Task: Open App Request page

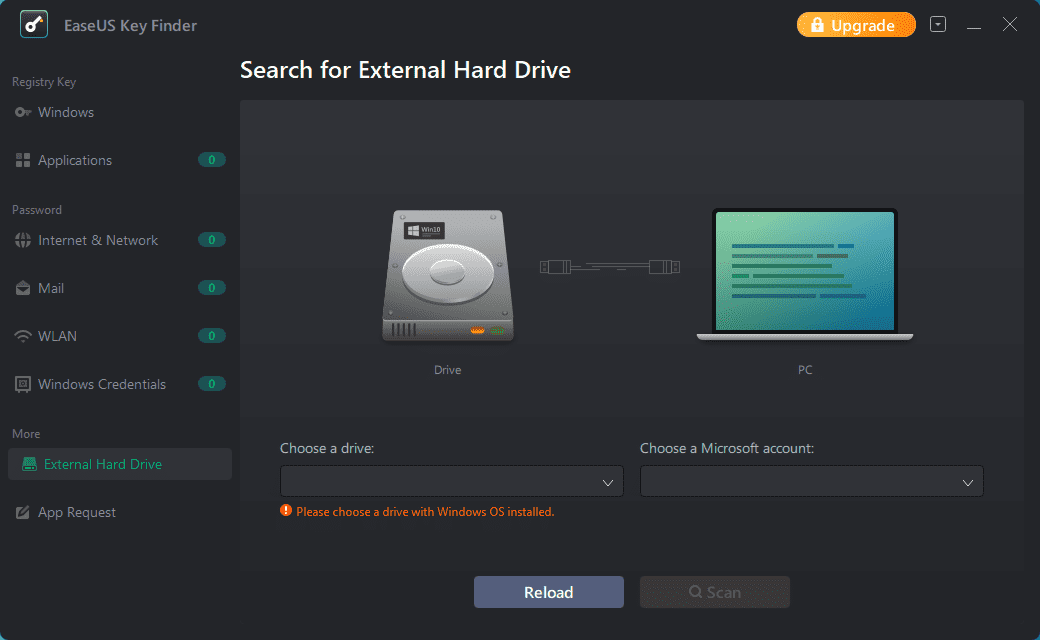Action: (x=119, y=512)
